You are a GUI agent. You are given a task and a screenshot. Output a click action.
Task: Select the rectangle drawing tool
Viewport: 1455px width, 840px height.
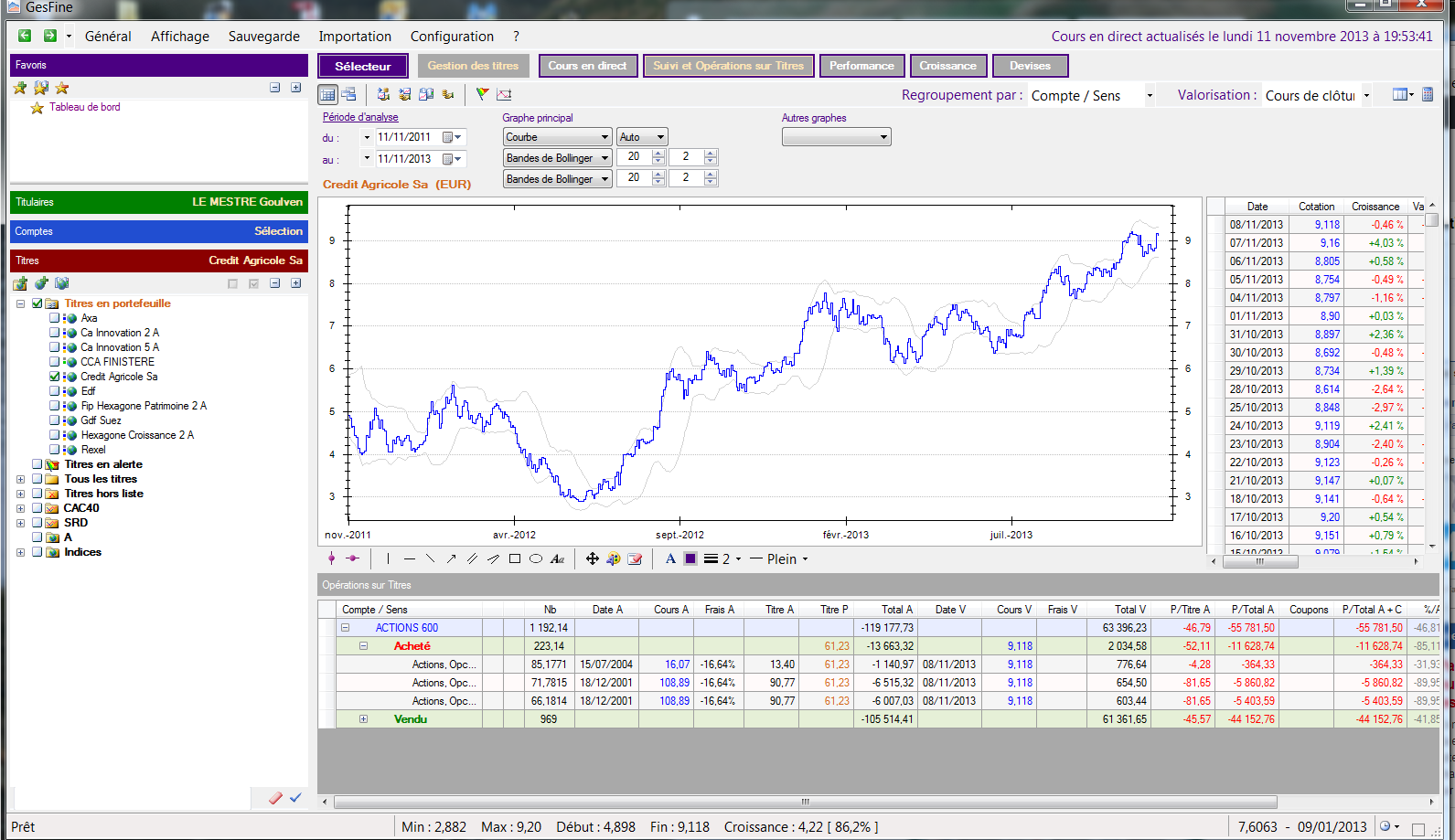[x=515, y=558]
